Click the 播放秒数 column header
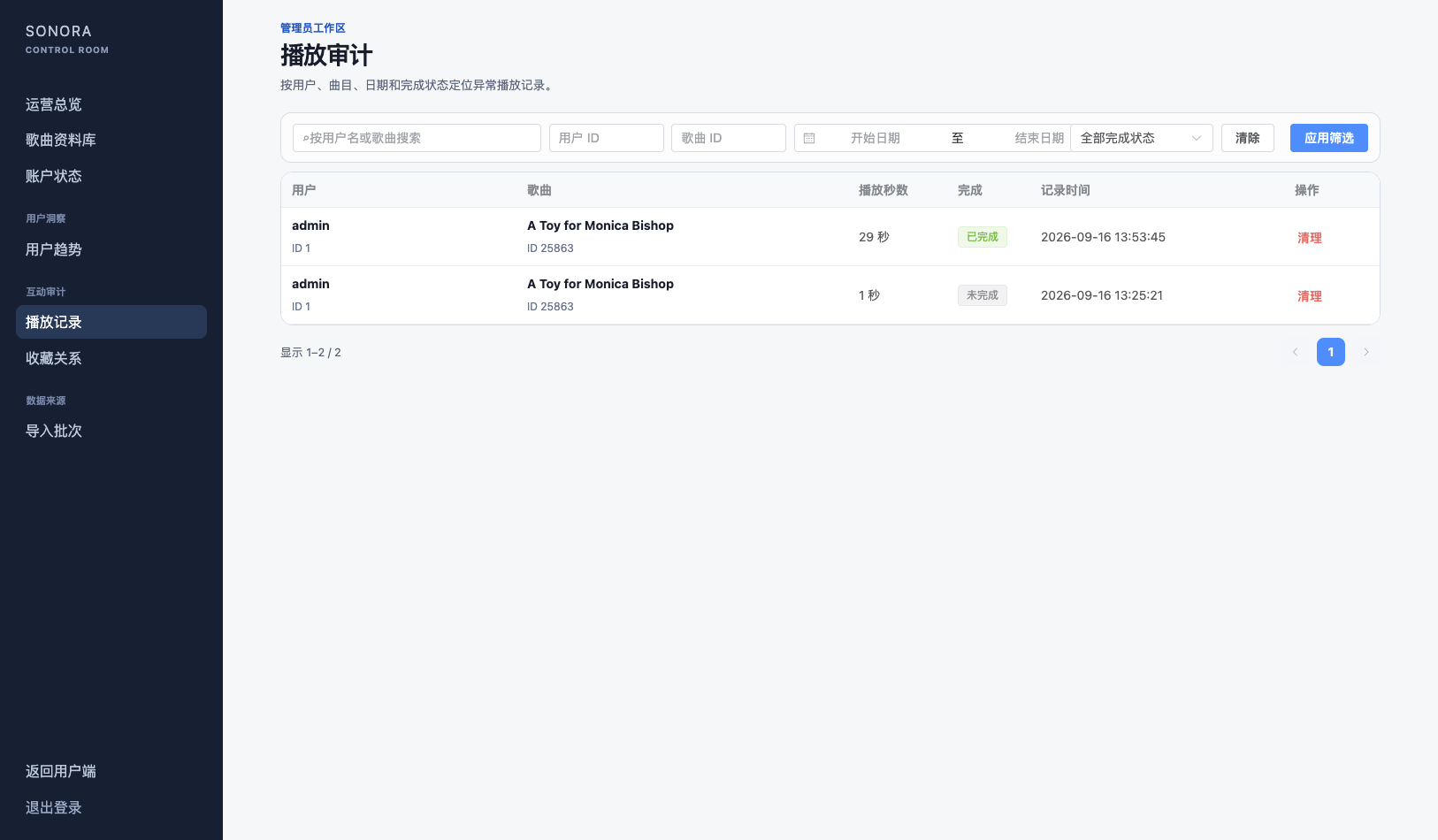 [883, 190]
